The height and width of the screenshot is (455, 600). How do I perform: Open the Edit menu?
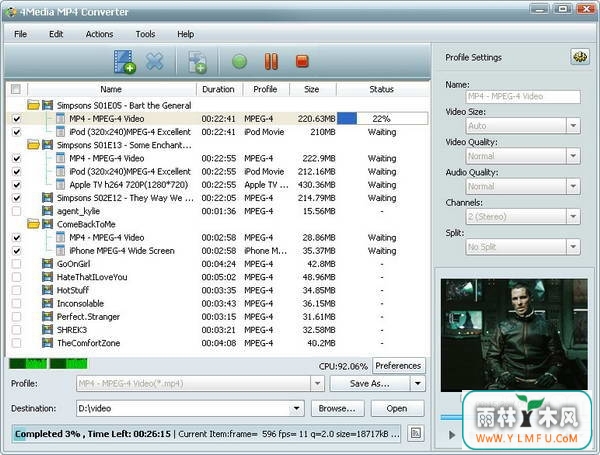point(56,34)
